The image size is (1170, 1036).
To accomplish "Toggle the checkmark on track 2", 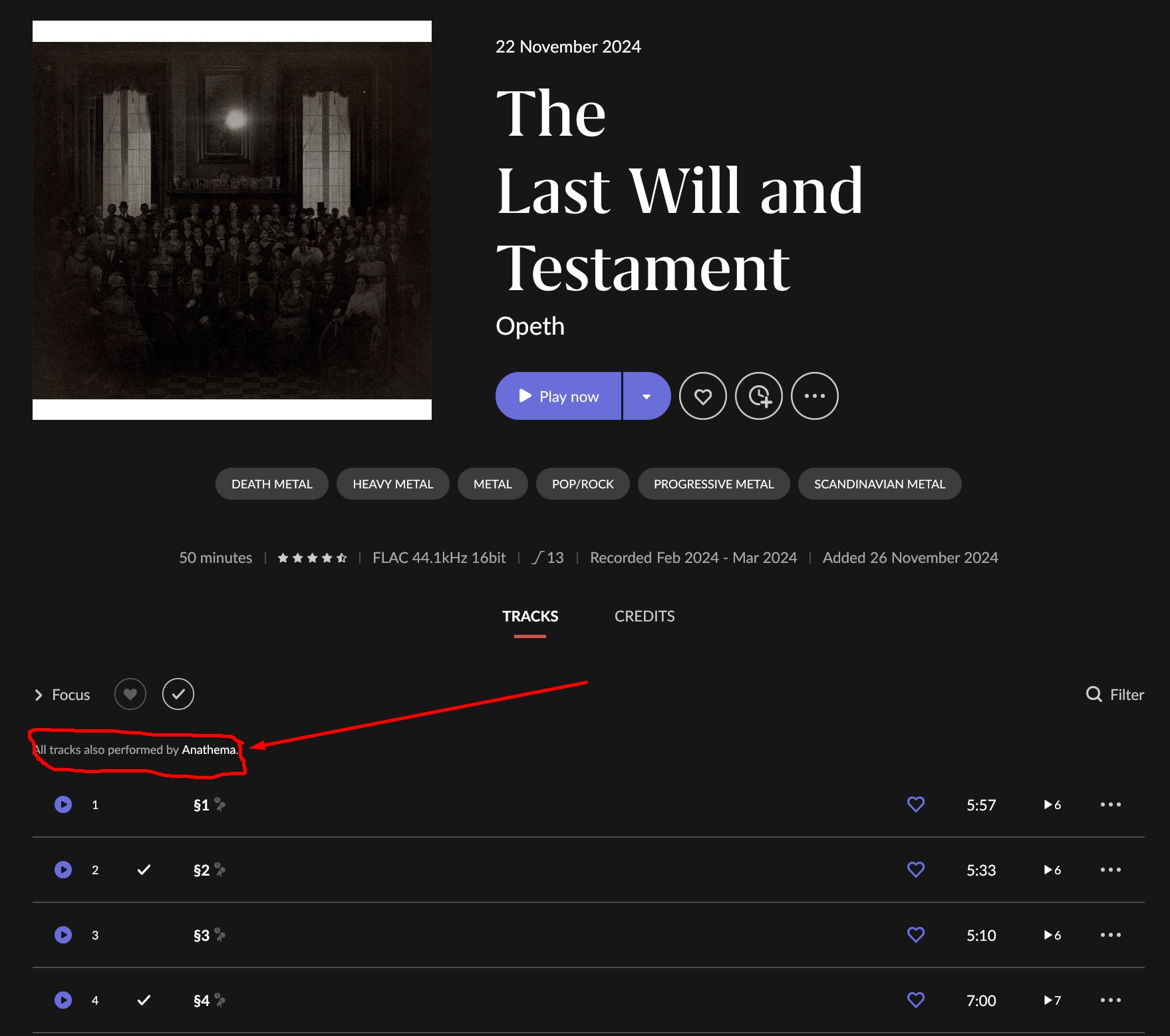I will [x=144, y=870].
